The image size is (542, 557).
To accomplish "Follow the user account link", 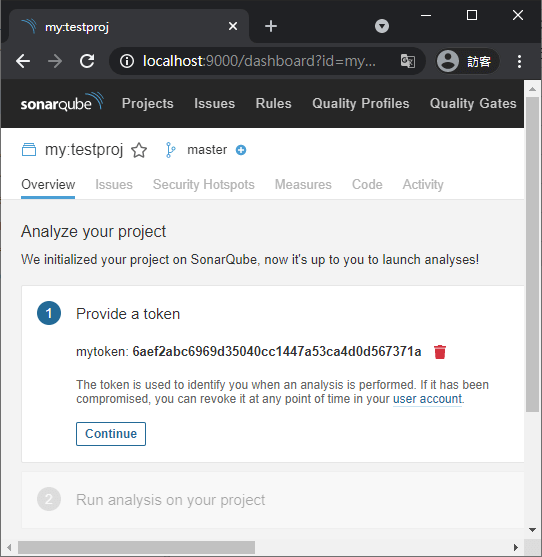I will pos(427,399).
